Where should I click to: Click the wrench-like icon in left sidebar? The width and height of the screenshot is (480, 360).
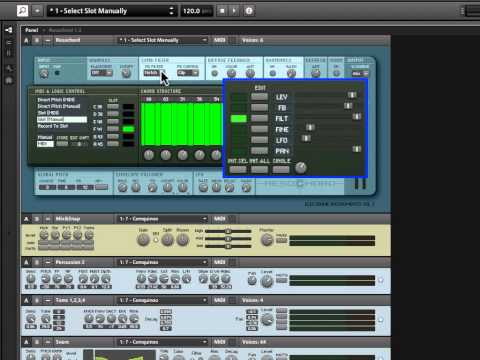coord(9,68)
